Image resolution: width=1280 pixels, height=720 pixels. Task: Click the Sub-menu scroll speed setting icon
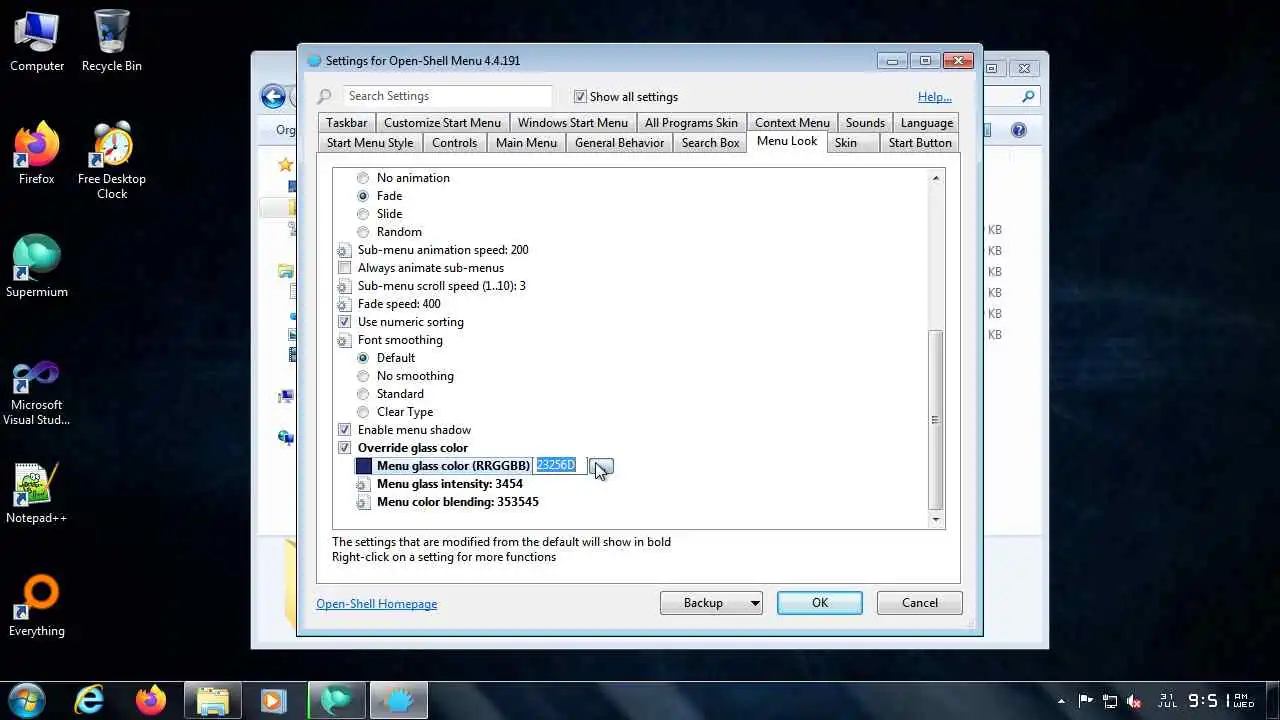coord(344,286)
